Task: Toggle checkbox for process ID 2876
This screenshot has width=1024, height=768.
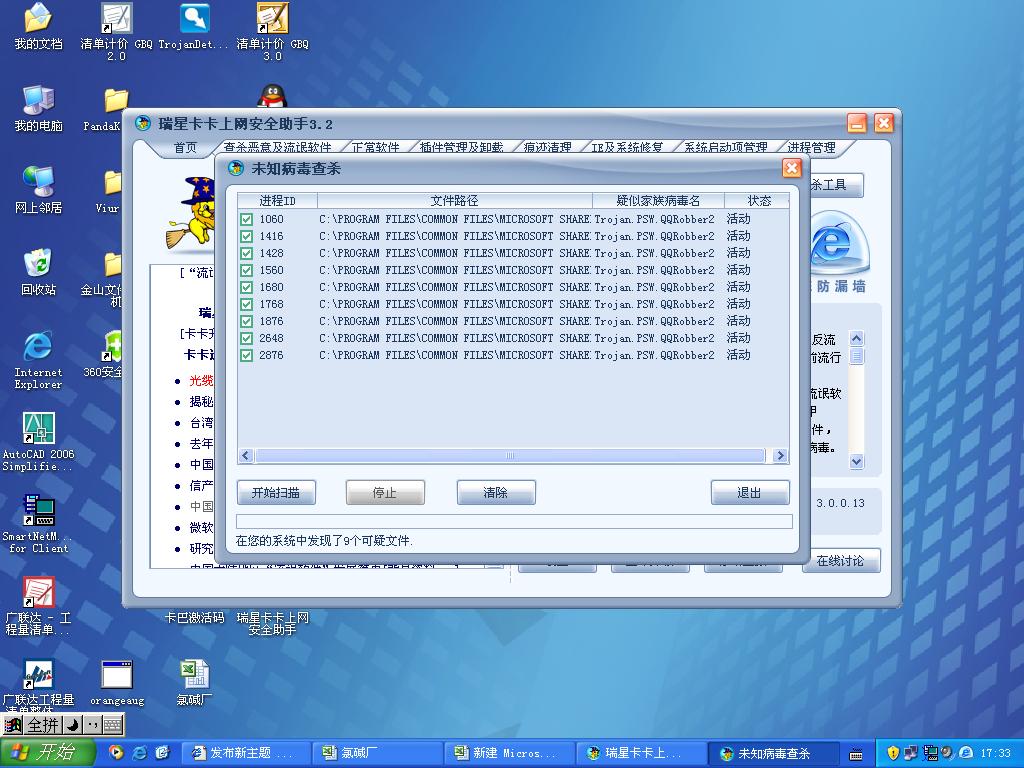Action: click(246, 355)
